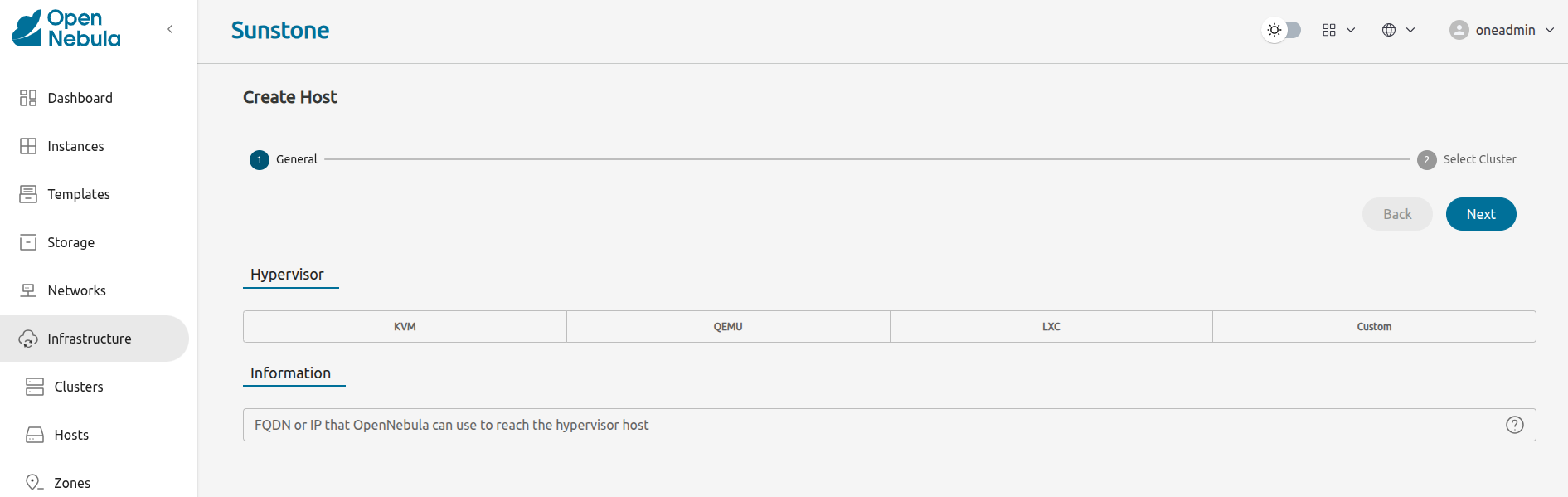Open the language globe dropdown
The image size is (1568, 497).
click(x=1398, y=30)
